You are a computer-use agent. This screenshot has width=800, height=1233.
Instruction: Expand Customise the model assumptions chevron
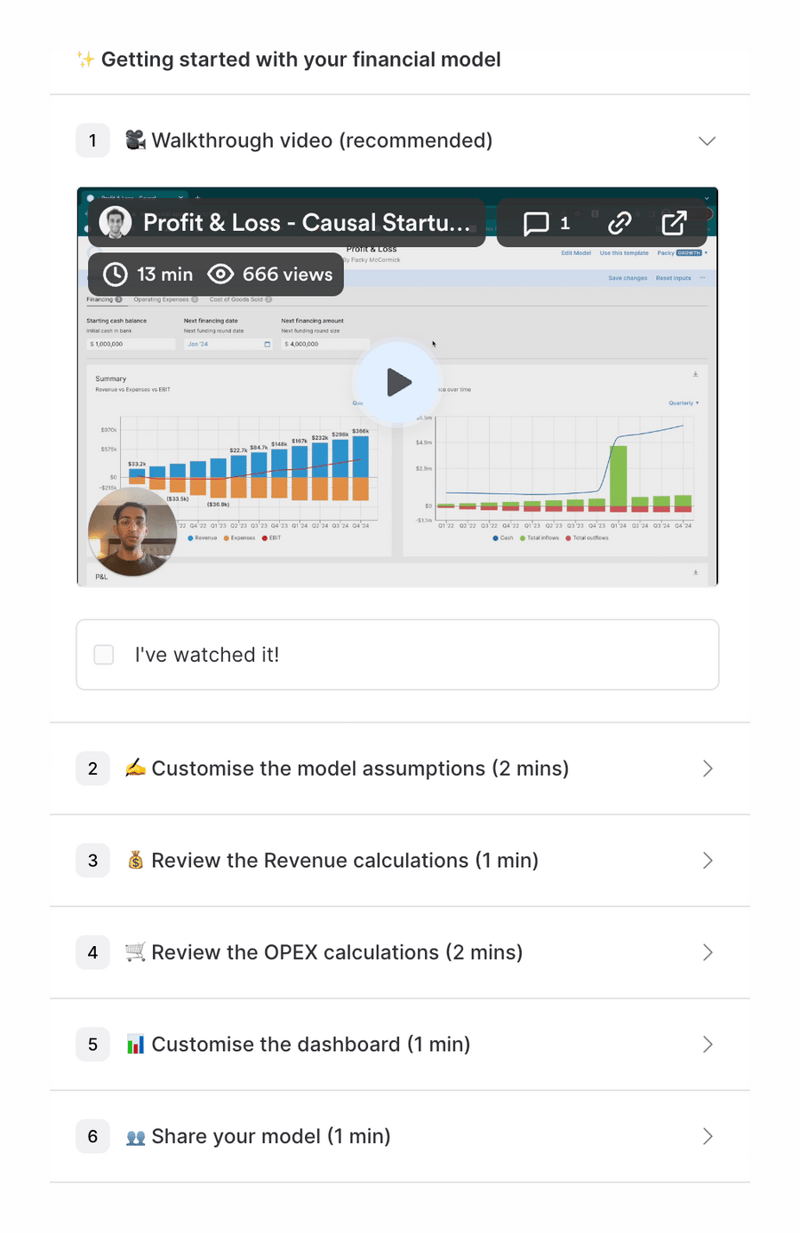pyautogui.click(x=707, y=769)
